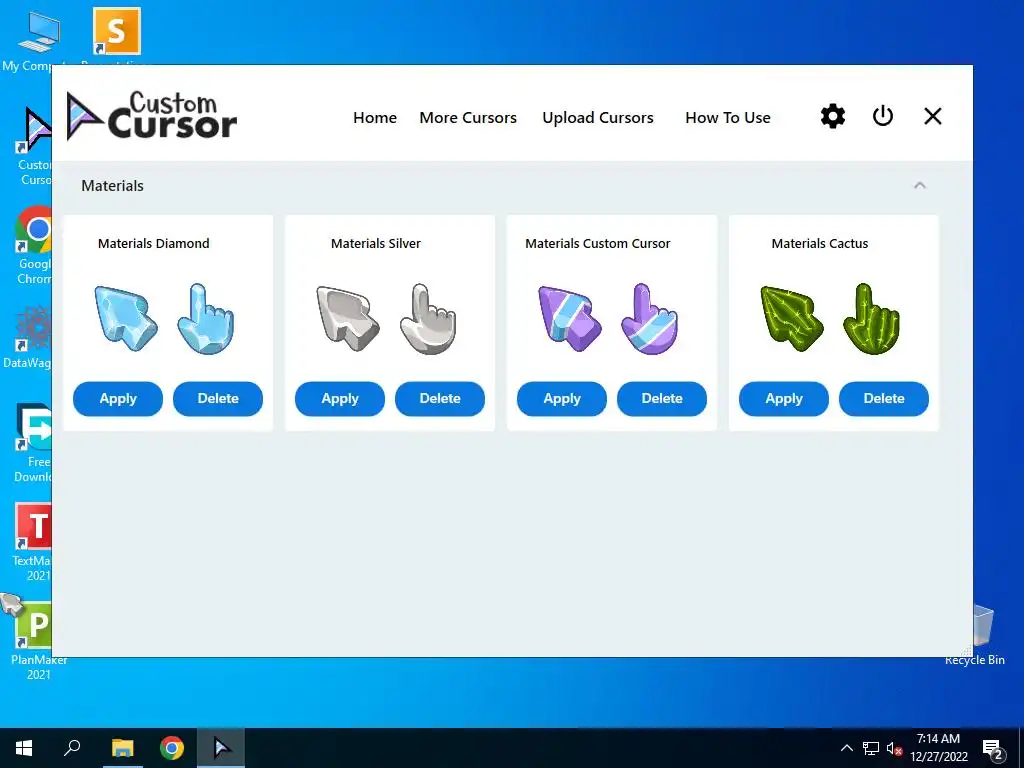Select the Cactus arrow cursor image
1024x768 pixels.
792,318
